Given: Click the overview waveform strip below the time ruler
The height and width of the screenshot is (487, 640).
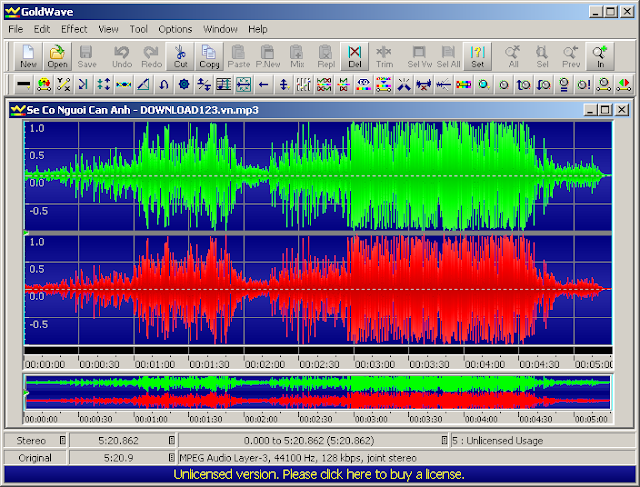Looking at the screenshot, I should coord(316,393).
